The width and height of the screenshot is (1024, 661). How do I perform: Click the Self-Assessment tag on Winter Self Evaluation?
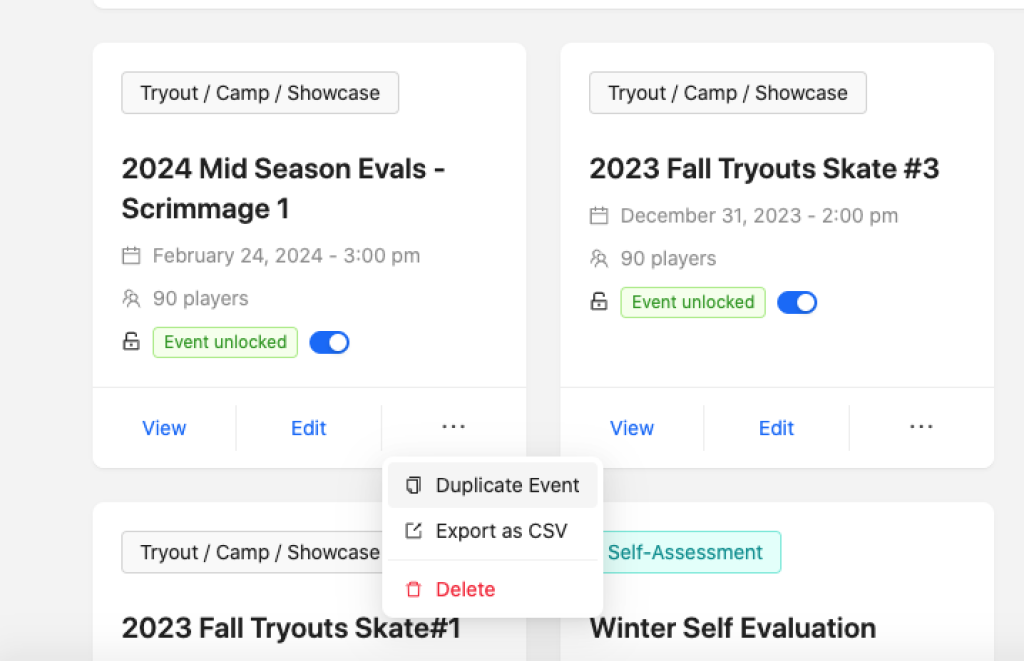(685, 552)
